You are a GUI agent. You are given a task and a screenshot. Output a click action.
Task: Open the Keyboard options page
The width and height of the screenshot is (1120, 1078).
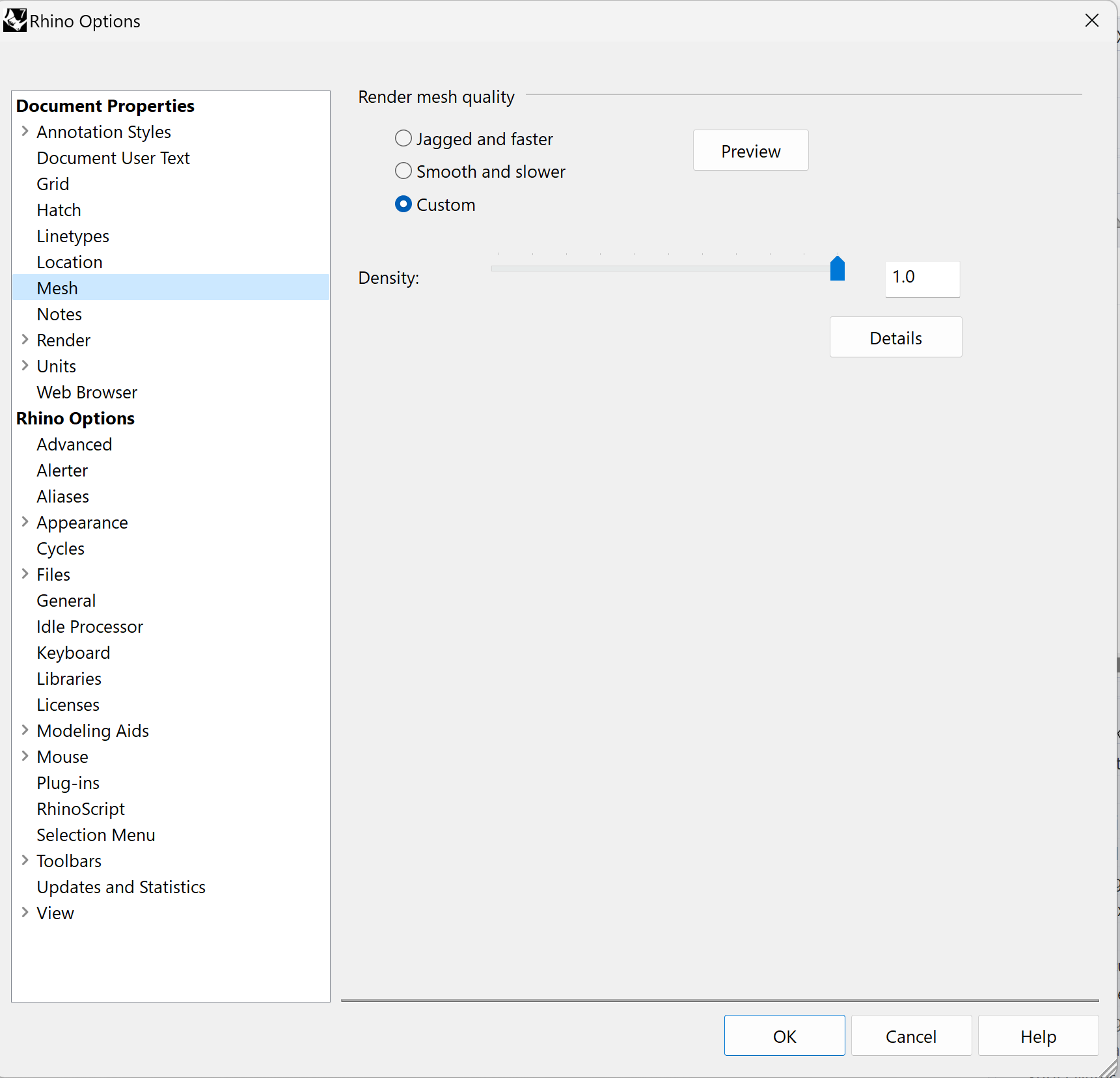[x=74, y=653]
